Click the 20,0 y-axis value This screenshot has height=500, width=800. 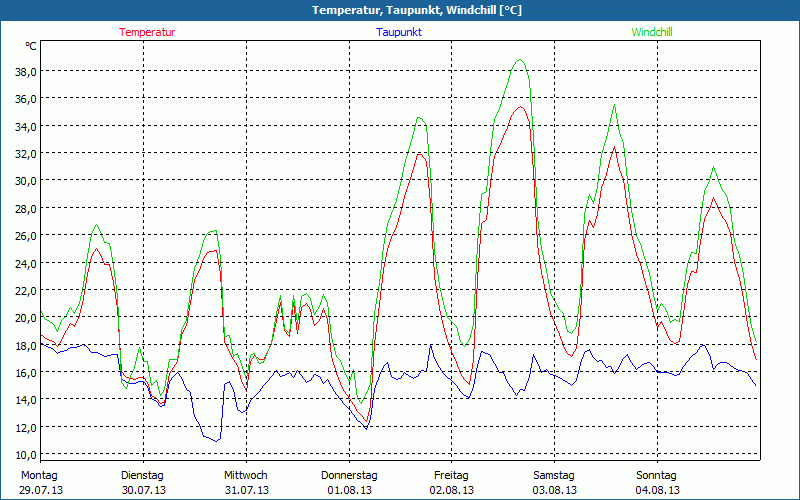click(x=26, y=318)
